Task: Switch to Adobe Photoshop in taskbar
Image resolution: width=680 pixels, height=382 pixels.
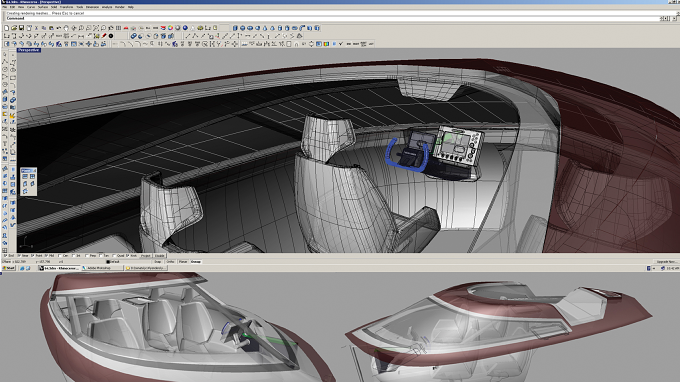Action: (x=102, y=268)
